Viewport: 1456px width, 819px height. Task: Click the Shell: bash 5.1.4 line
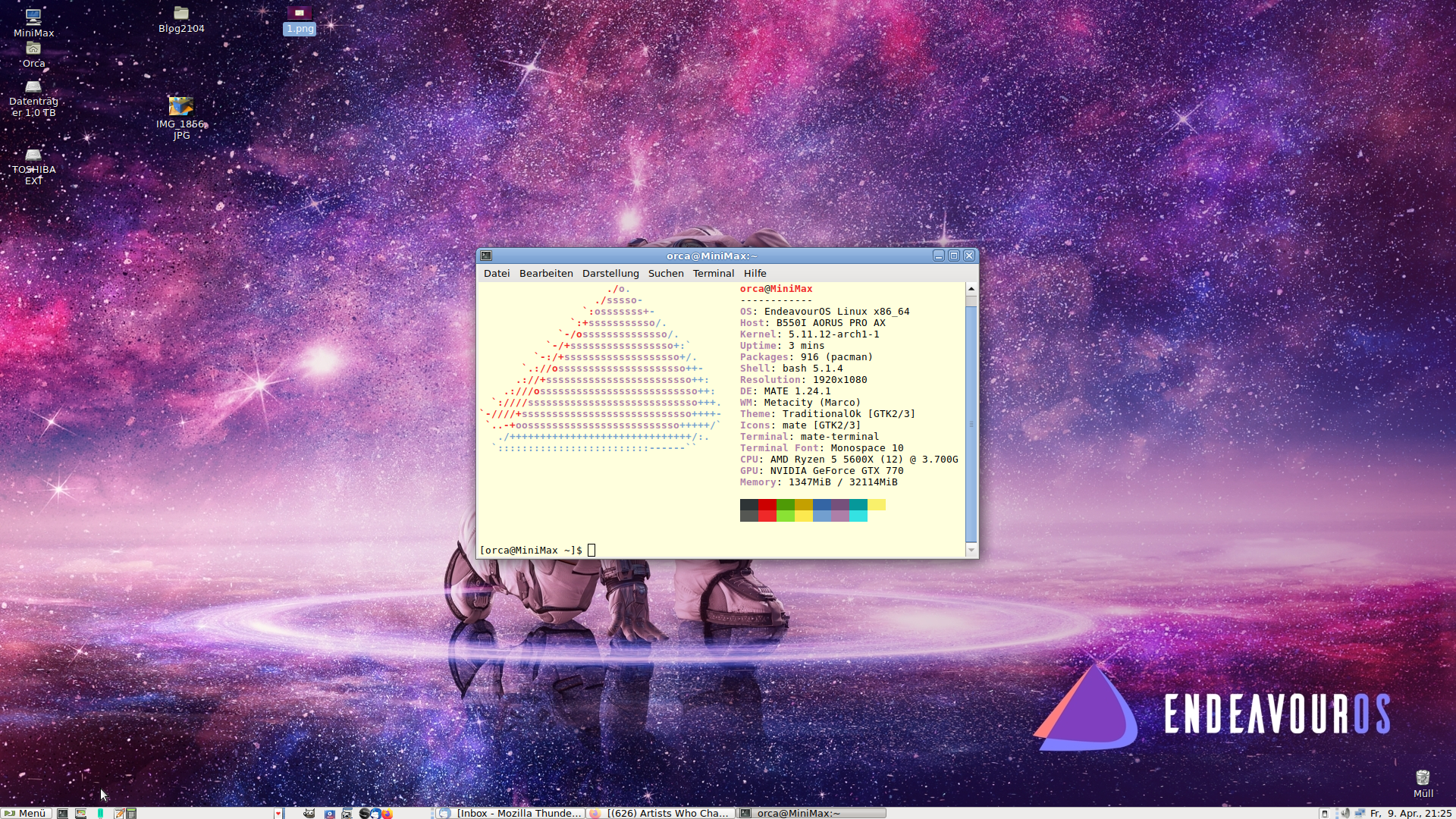791,369
